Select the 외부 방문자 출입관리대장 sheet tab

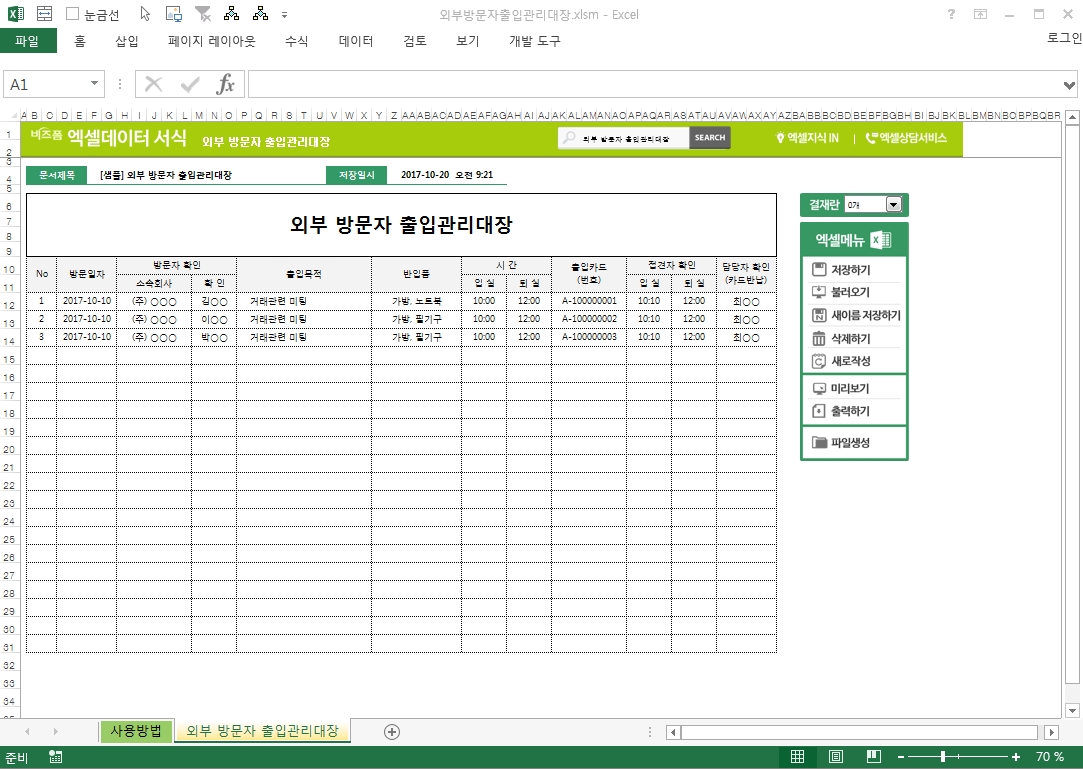[262, 731]
